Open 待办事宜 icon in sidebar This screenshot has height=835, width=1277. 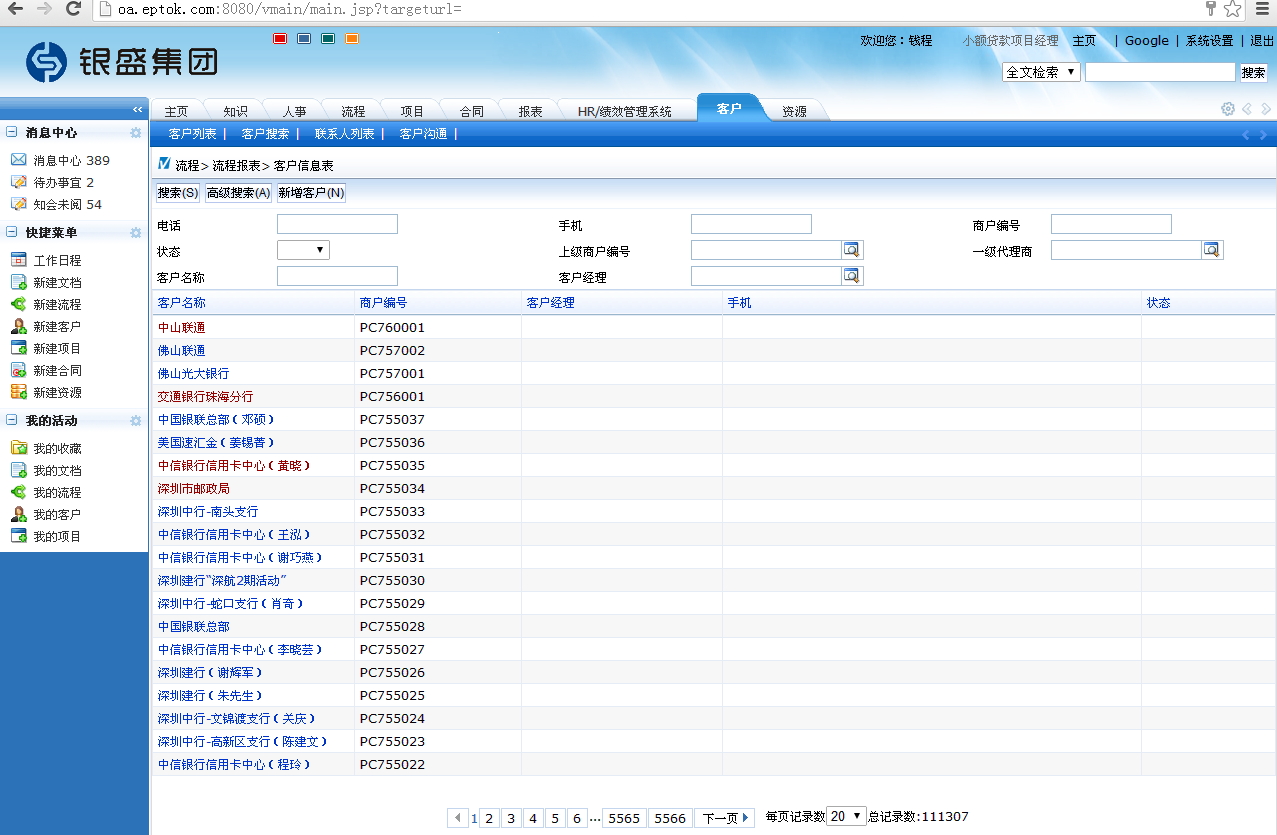(x=18, y=182)
